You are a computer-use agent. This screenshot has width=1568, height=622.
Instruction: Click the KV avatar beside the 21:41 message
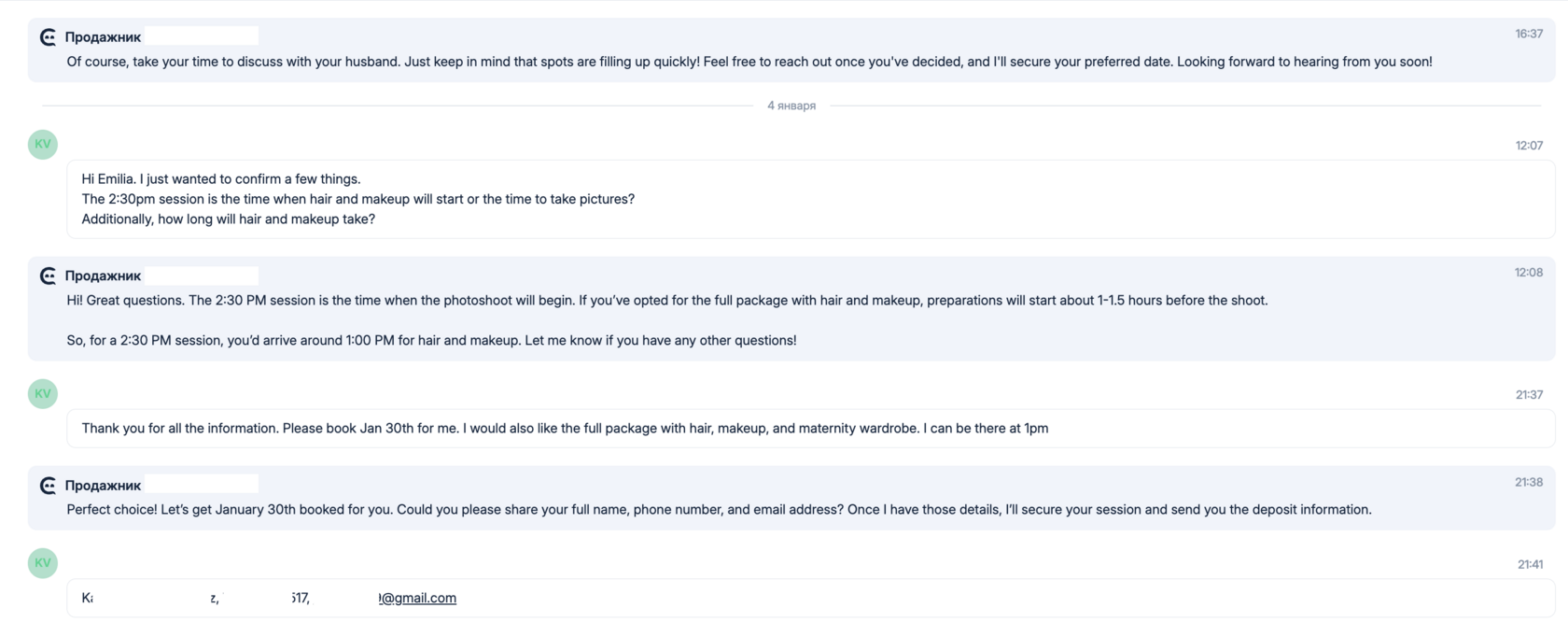[43, 562]
